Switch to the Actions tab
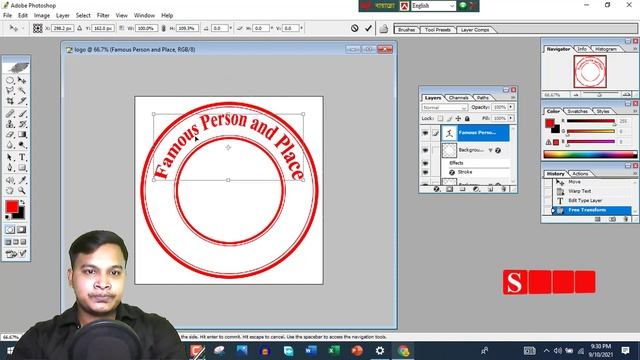 (x=580, y=173)
